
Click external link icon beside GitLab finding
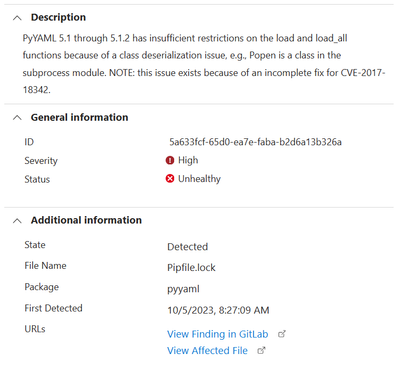[x=282, y=334]
